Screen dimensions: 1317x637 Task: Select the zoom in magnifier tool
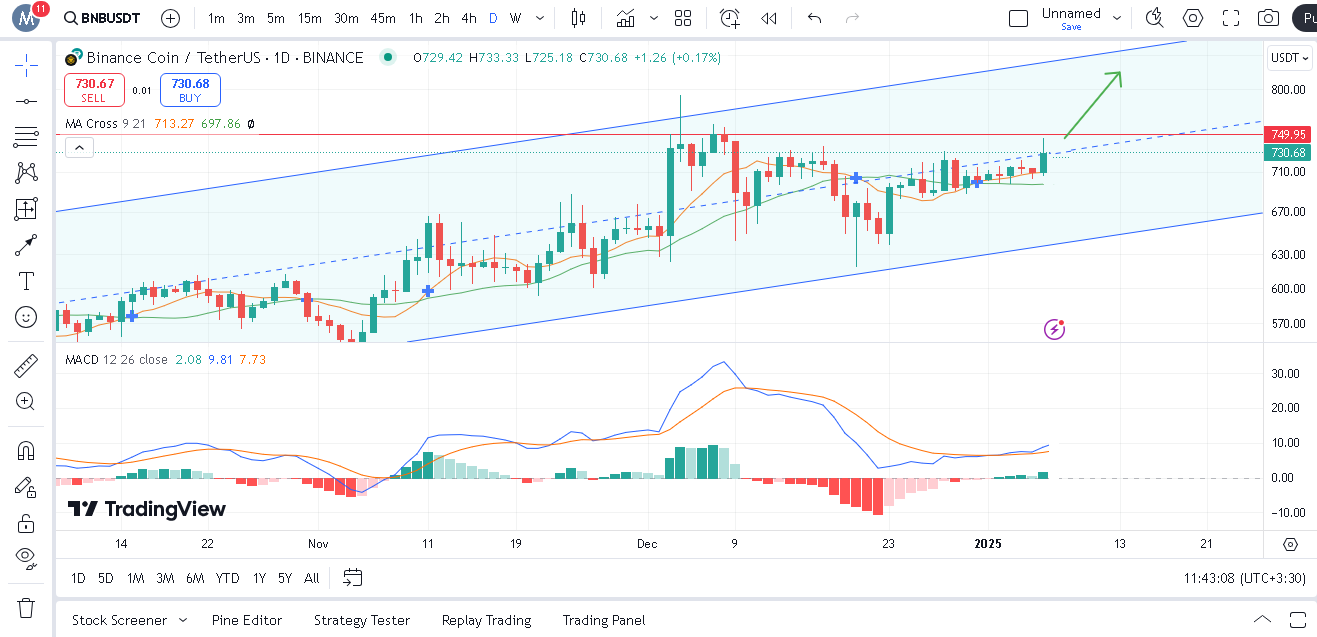pyautogui.click(x=26, y=402)
